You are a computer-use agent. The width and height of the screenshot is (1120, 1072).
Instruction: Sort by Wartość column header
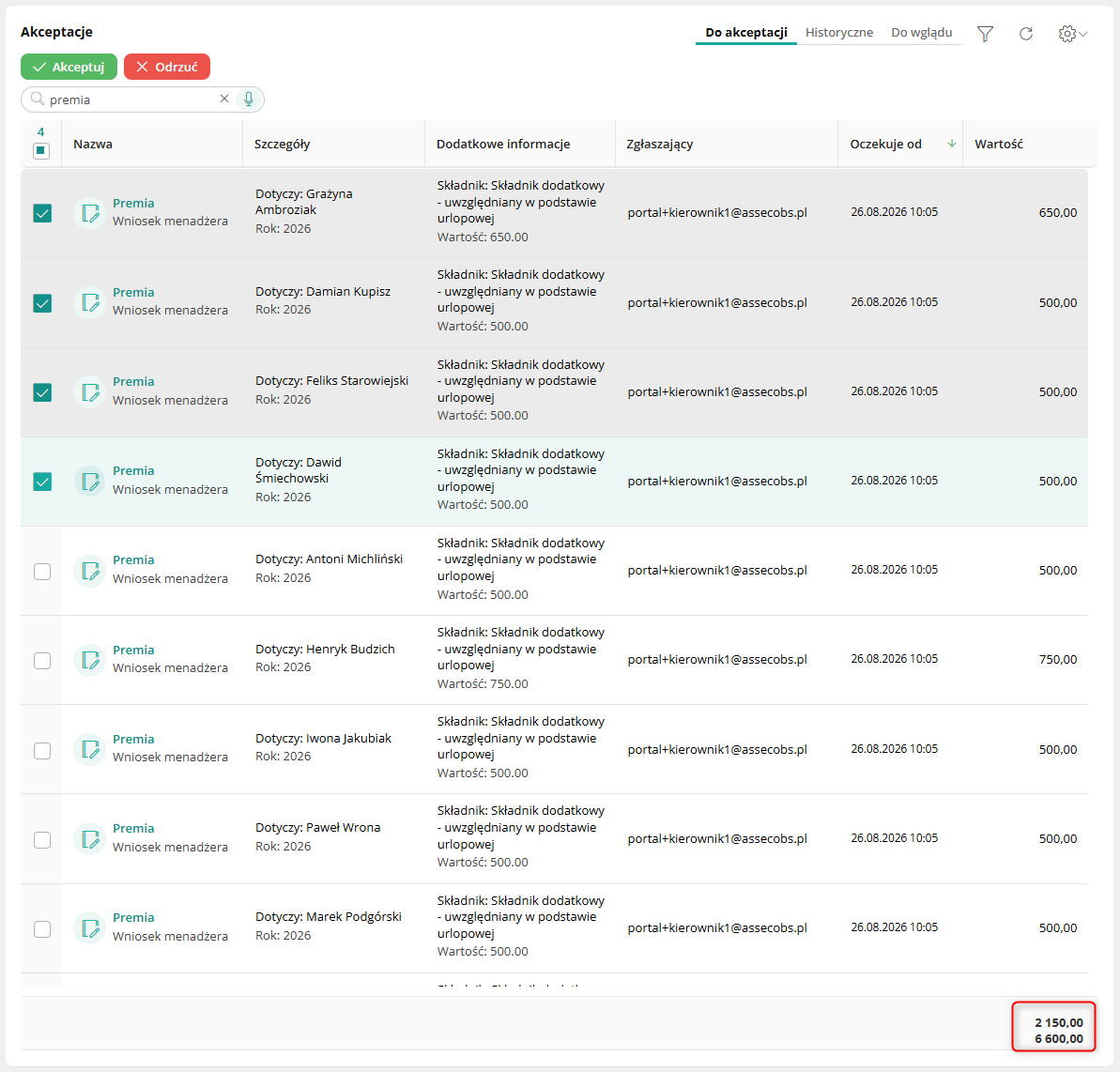(999, 144)
